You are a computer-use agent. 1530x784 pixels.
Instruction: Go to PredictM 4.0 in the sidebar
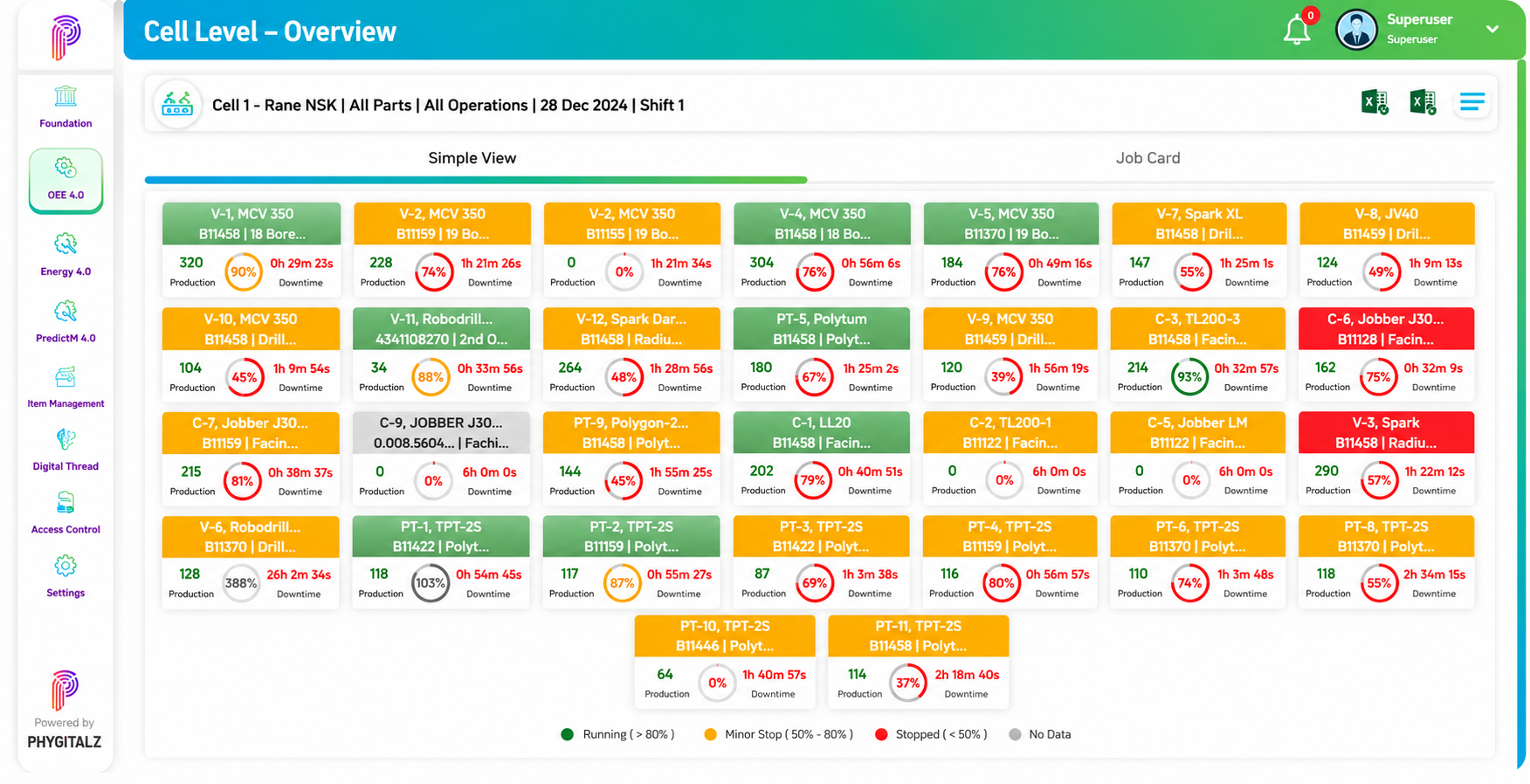65,321
